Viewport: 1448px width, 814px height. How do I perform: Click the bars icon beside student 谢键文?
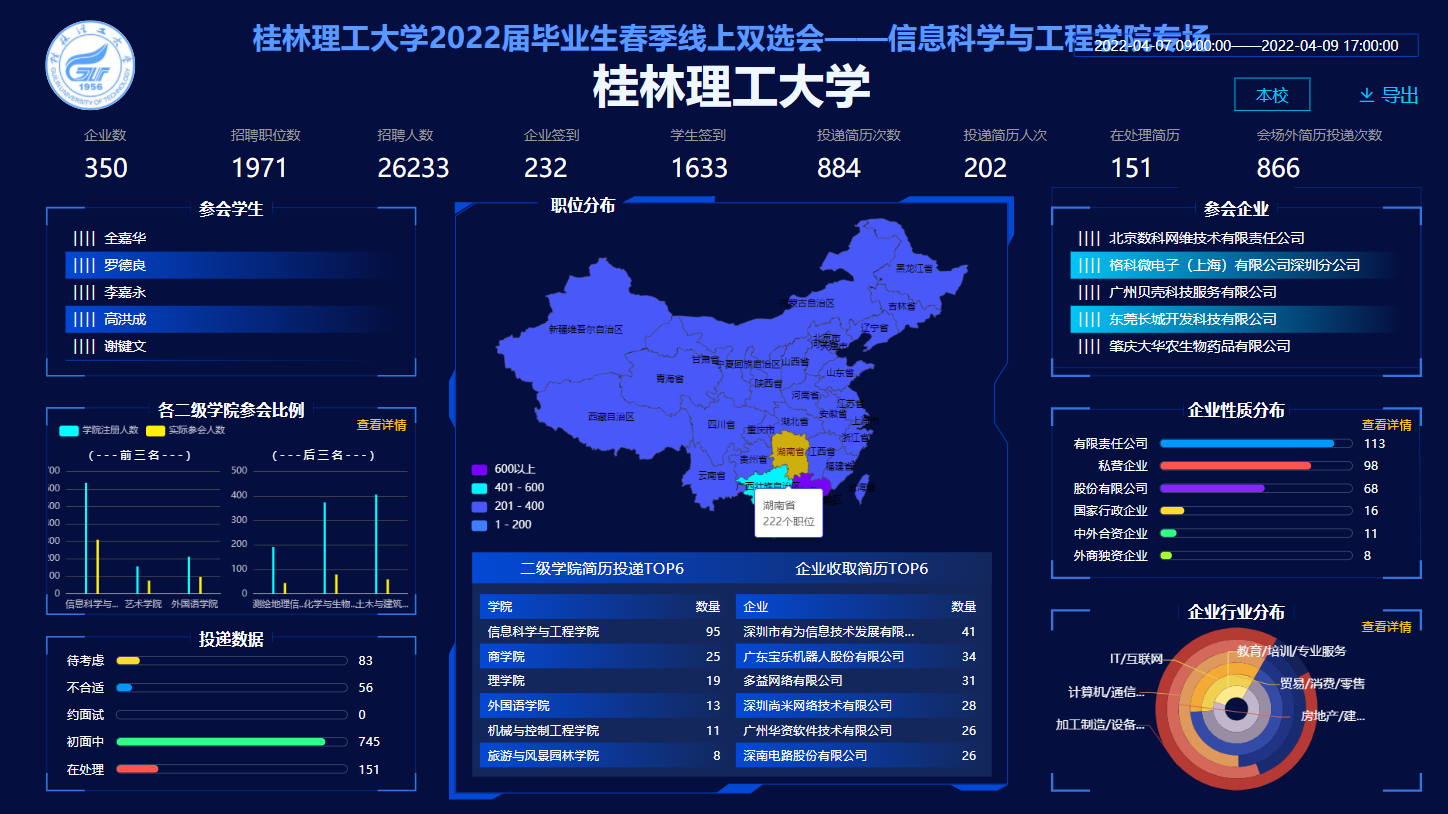point(84,346)
